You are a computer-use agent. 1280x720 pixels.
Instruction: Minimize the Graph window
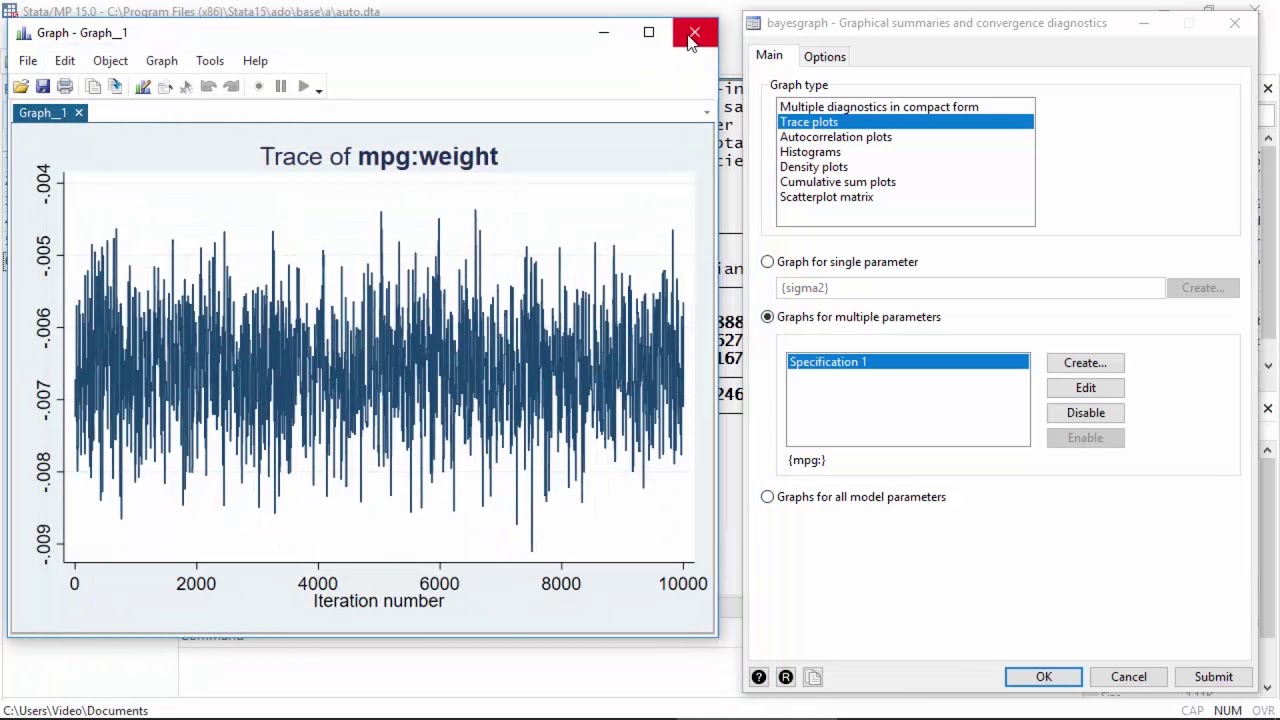[x=603, y=33]
